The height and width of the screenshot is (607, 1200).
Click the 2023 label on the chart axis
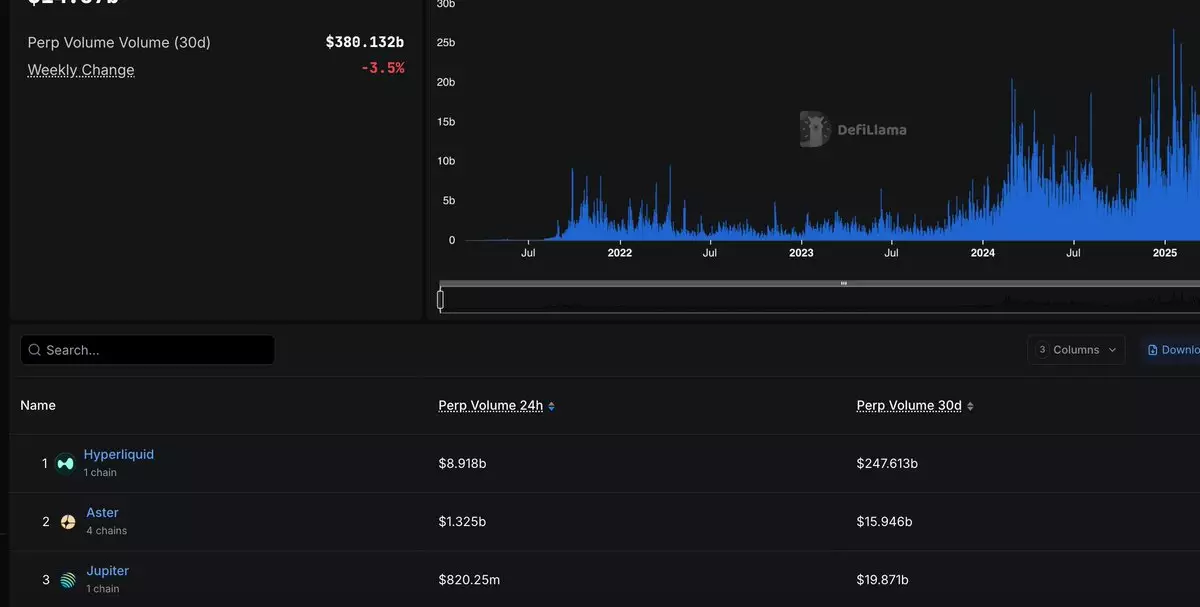(x=801, y=253)
